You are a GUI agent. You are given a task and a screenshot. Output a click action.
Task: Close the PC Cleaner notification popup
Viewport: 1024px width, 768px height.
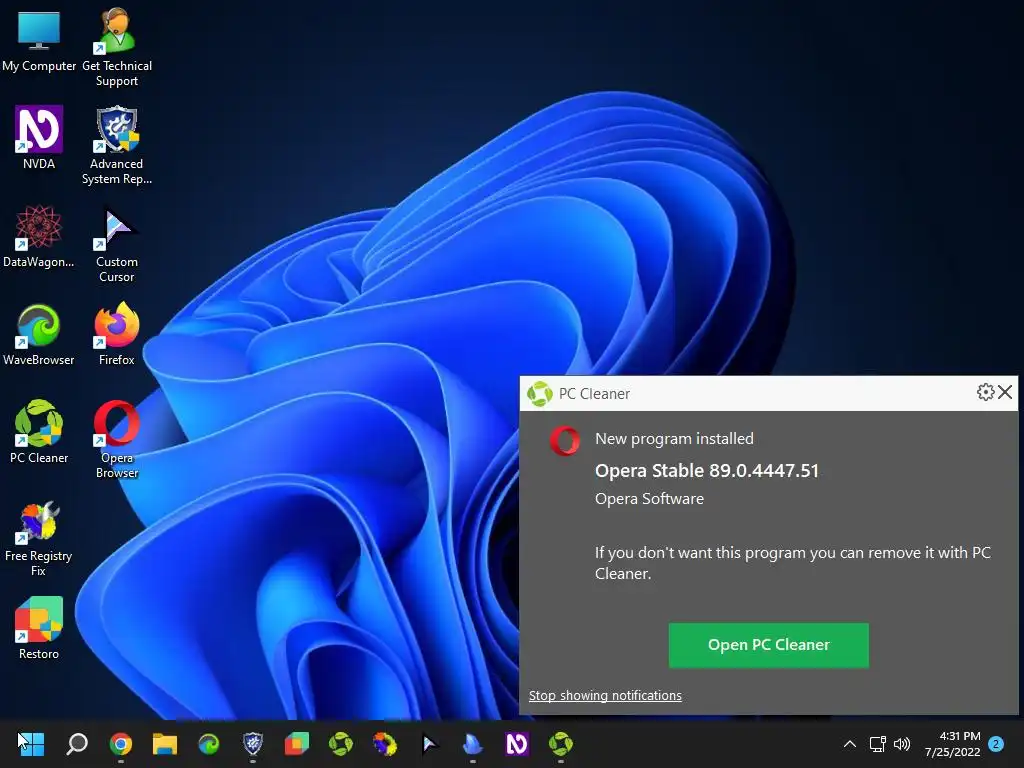pos(1006,392)
